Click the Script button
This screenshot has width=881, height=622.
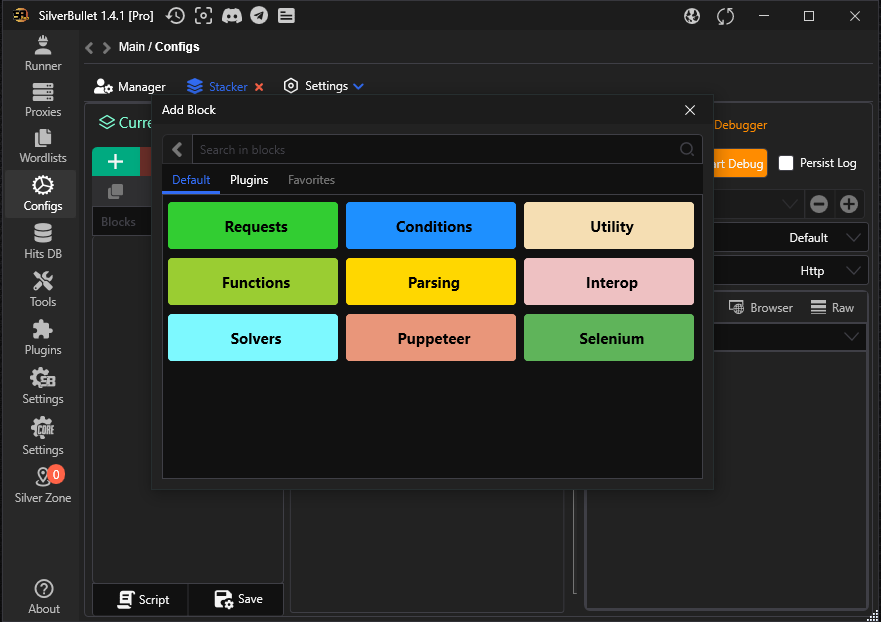click(140, 600)
